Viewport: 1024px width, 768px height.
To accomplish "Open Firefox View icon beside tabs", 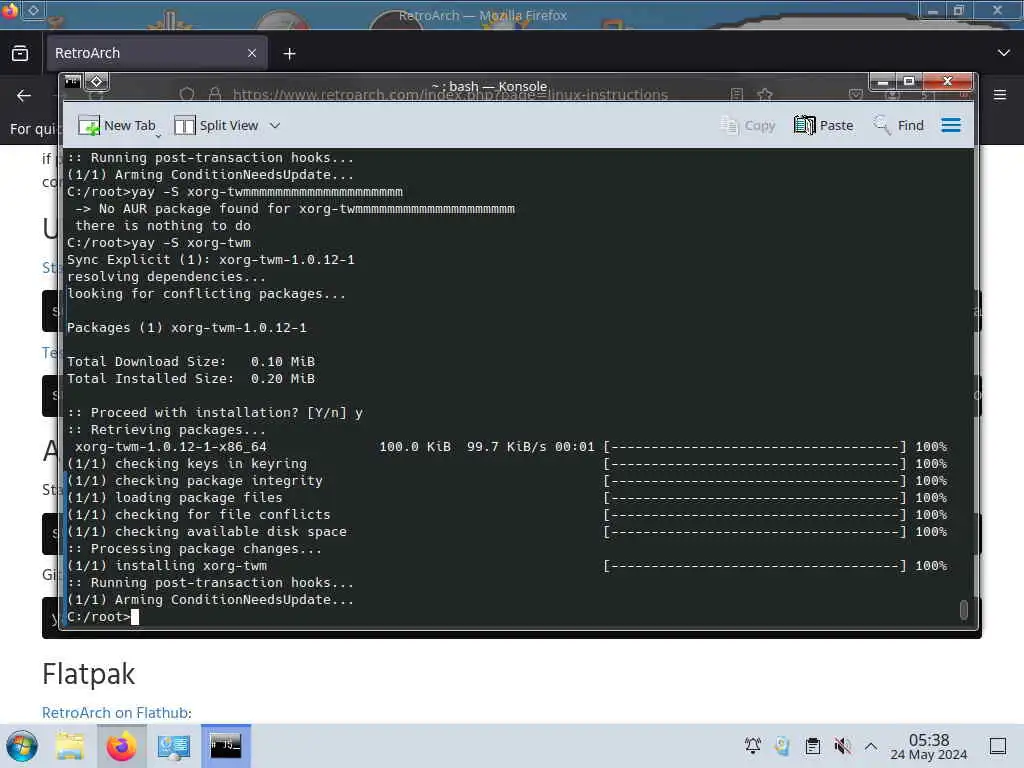I will coord(20,53).
